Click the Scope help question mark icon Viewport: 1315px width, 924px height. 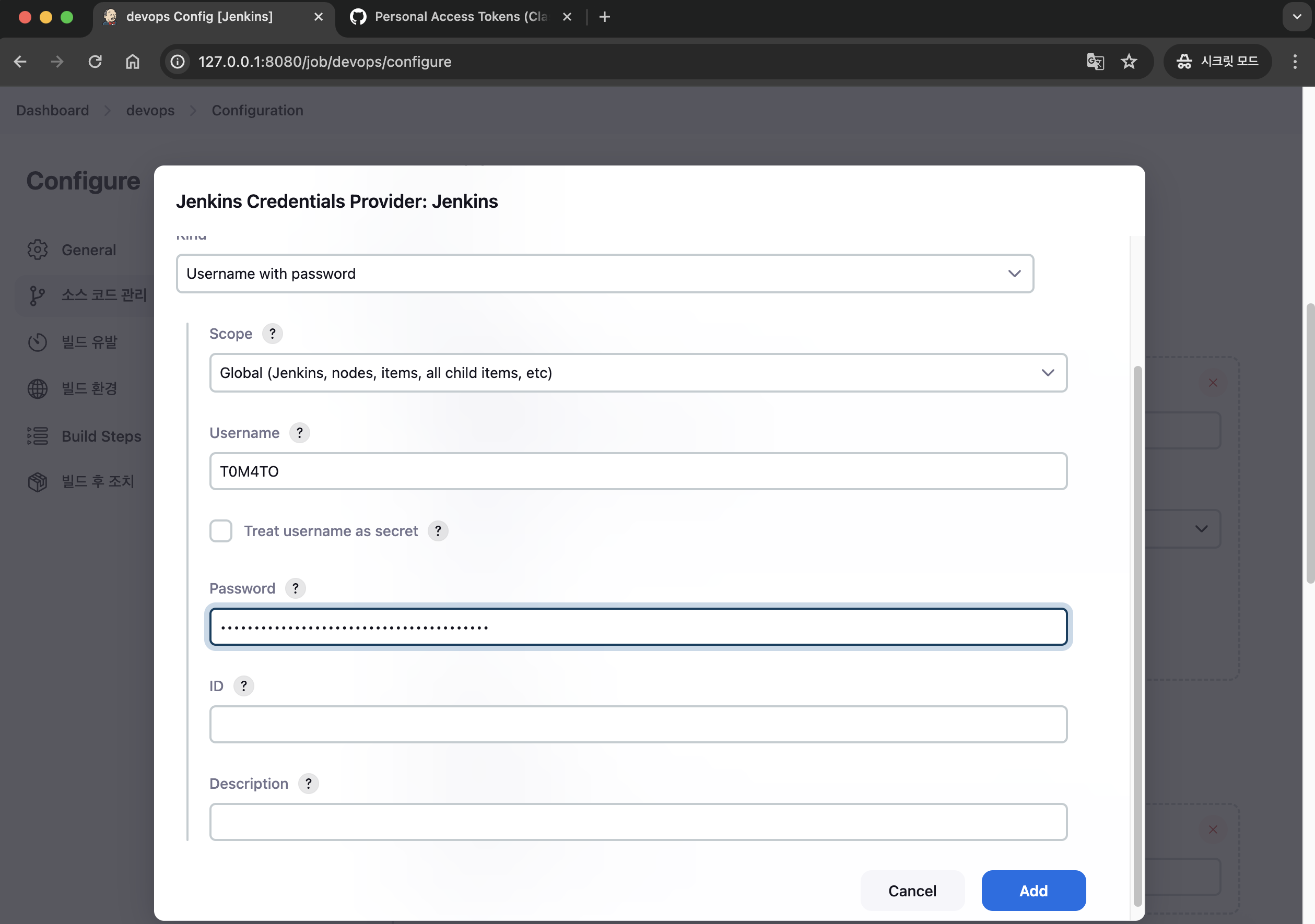click(272, 333)
